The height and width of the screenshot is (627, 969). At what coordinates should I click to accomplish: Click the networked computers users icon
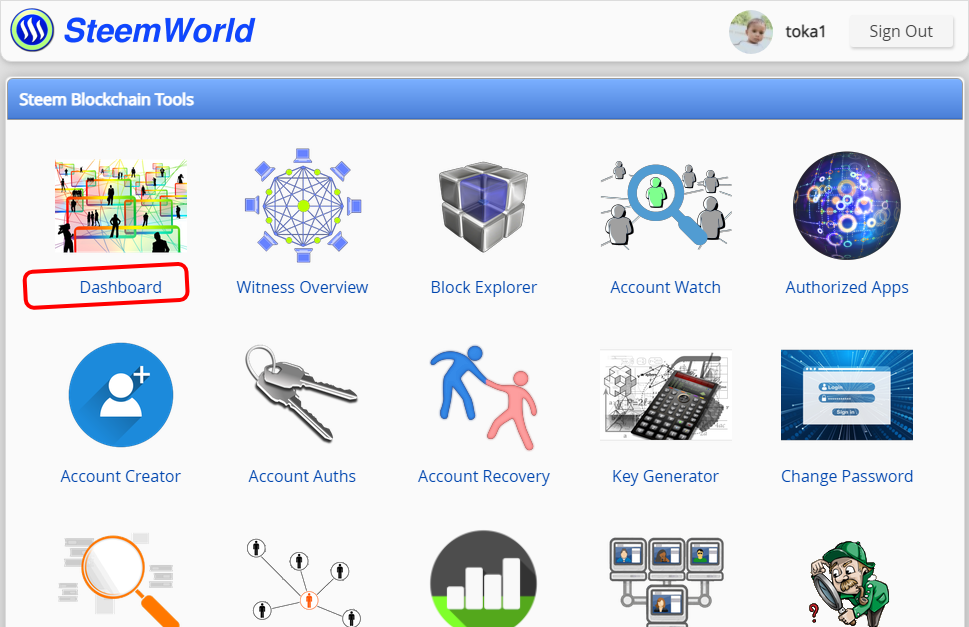click(666, 581)
